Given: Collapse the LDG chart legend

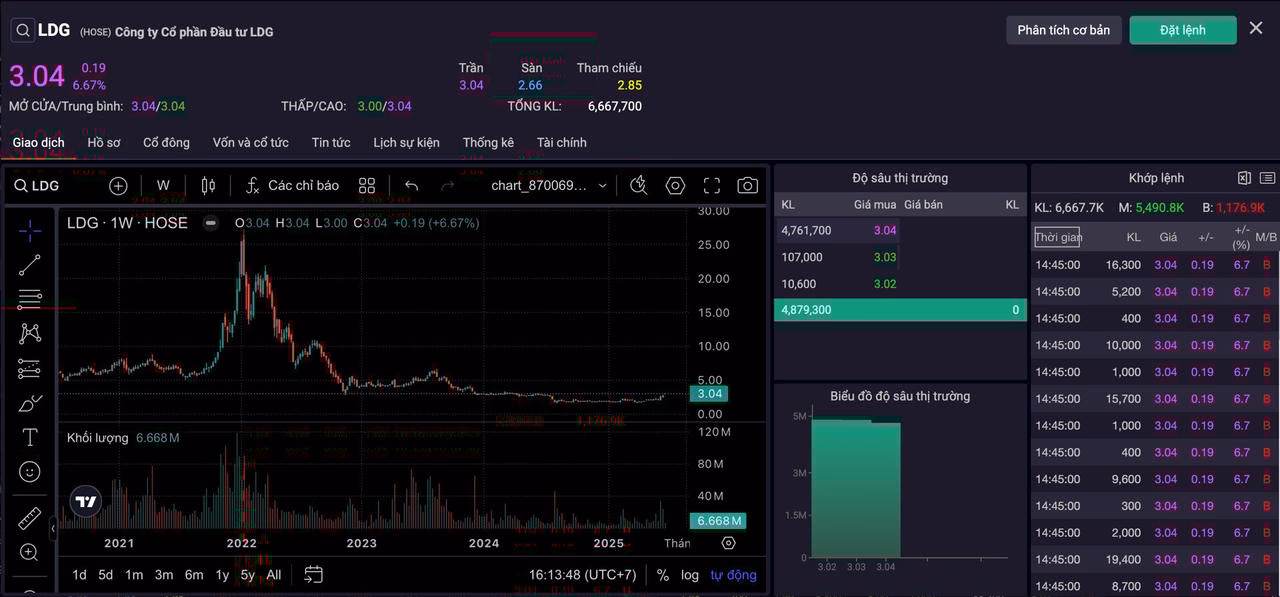Looking at the screenshot, I should tap(210, 223).
